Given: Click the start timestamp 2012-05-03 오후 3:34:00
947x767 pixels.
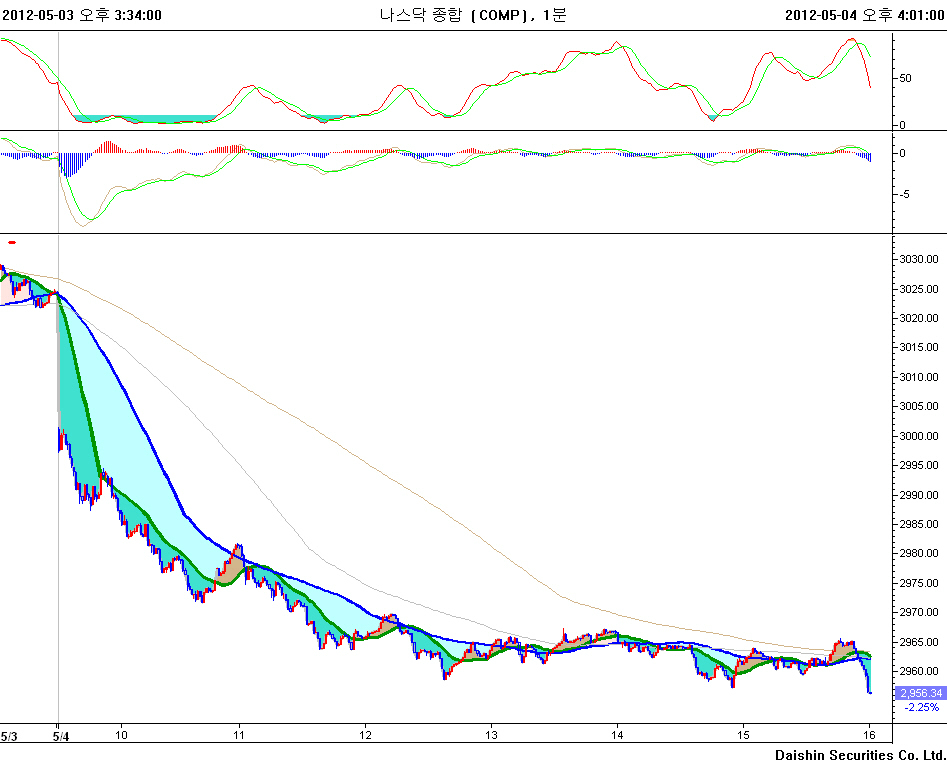Looking at the screenshot, I should 82,15.
